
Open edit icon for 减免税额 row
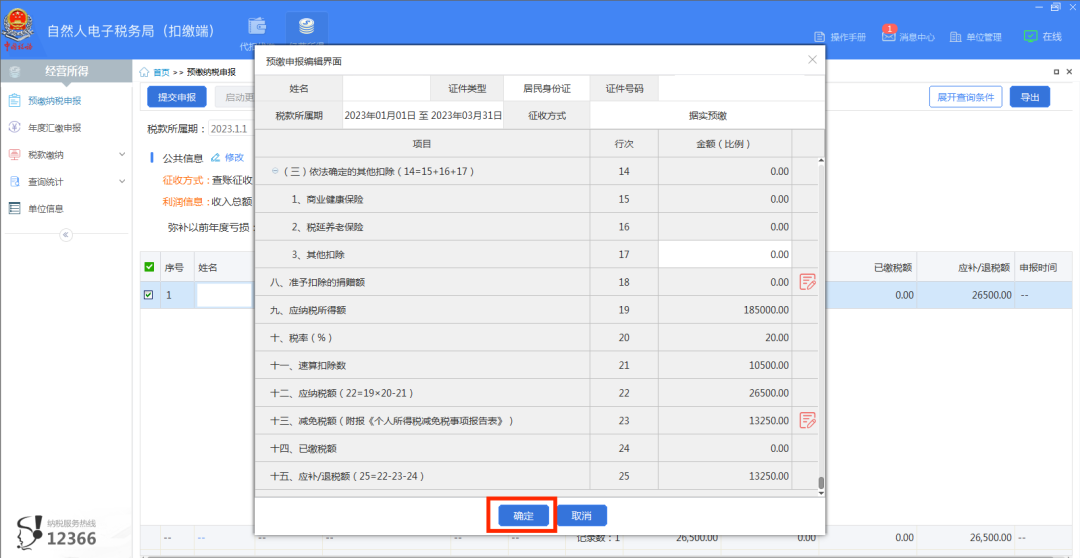click(x=807, y=420)
